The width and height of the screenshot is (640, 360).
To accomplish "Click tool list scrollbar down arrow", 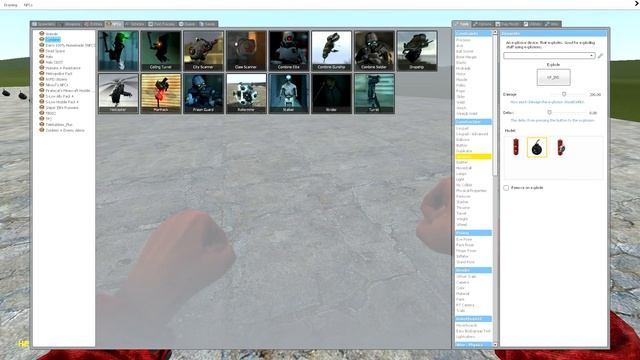I will pos(495,344).
